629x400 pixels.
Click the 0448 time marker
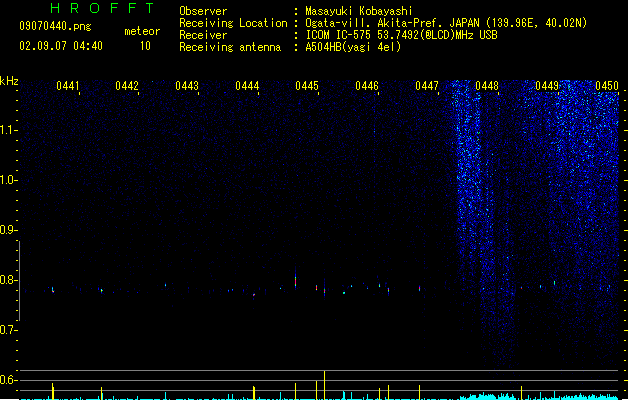click(x=487, y=86)
